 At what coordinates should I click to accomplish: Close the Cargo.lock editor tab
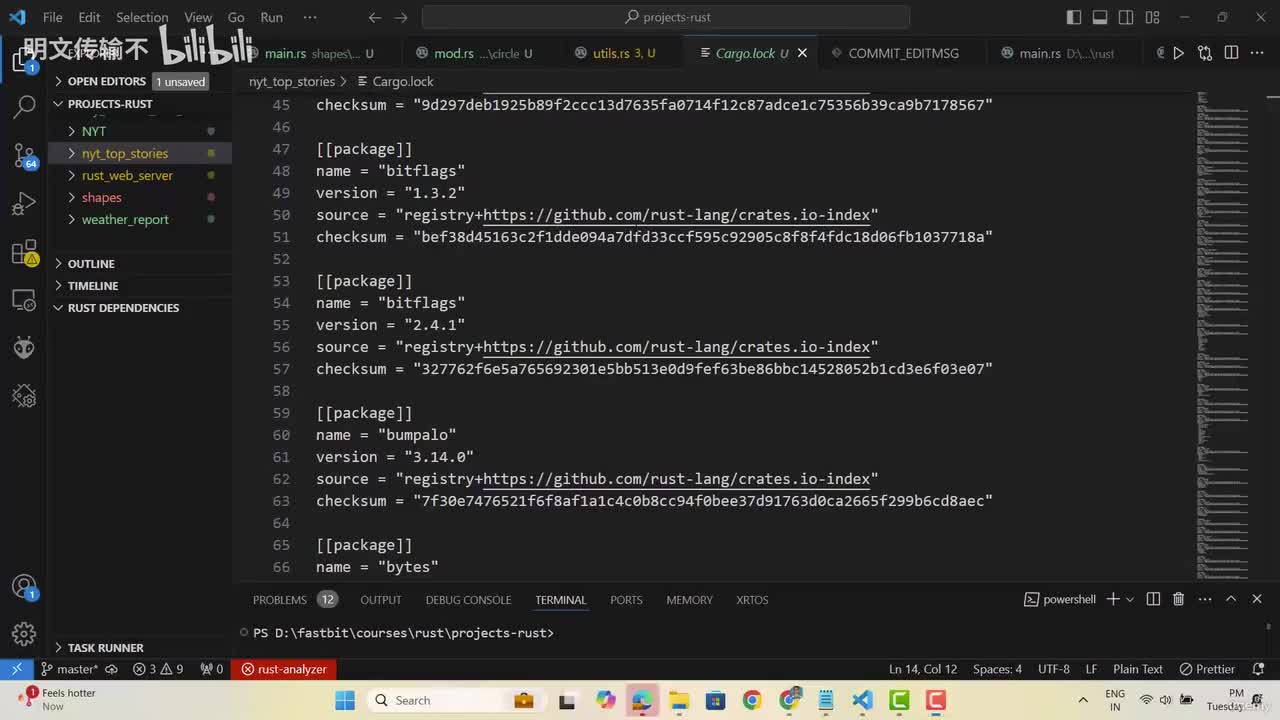pyautogui.click(x=802, y=53)
